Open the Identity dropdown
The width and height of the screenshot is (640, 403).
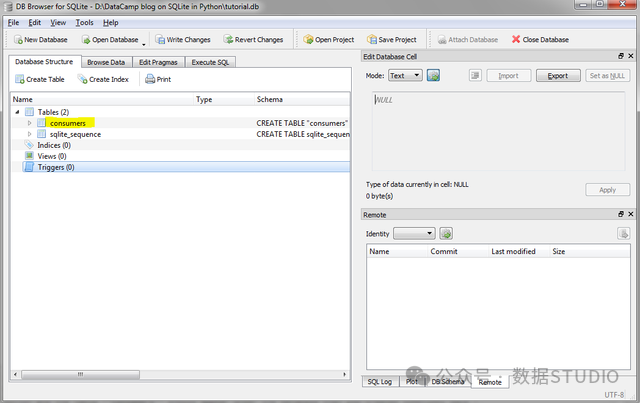click(x=414, y=234)
